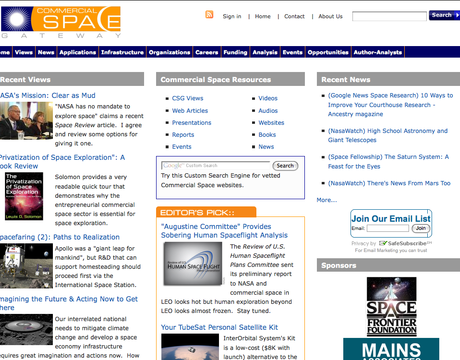Viewport: 460px width, 360px height.
Task: Open the Books resource link
Action: coord(267,135)
